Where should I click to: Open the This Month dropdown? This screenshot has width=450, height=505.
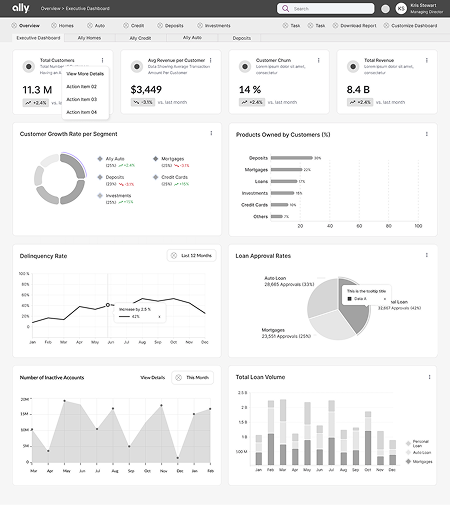(x=192, y=378)
